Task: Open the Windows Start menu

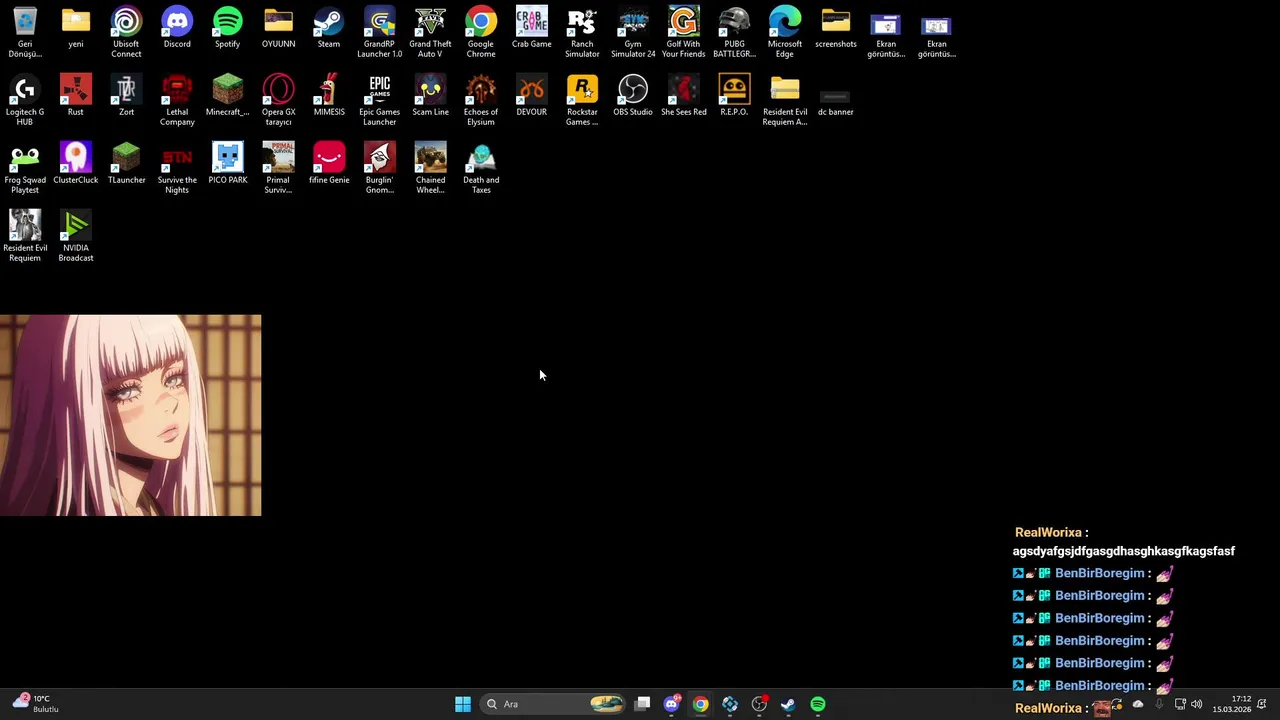Action: [x=463, y=704]
